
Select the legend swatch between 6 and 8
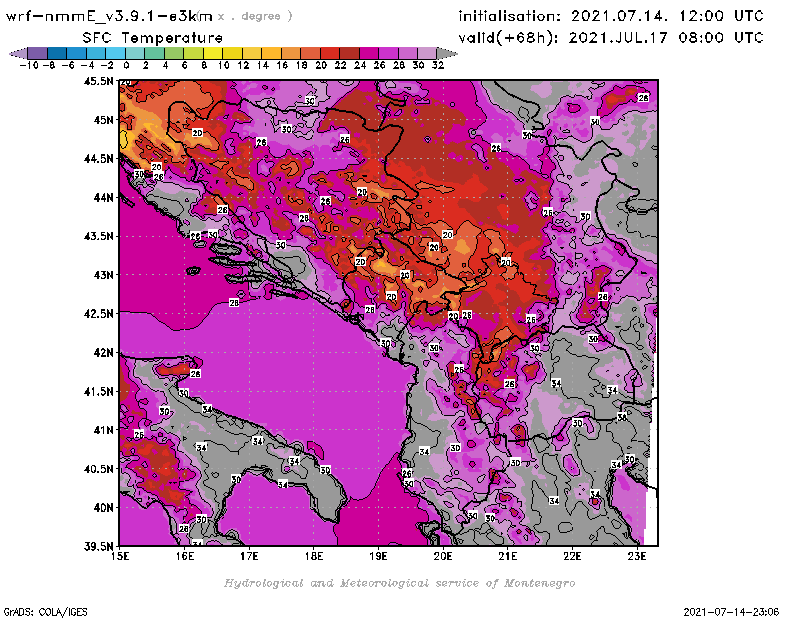point(193,53)
